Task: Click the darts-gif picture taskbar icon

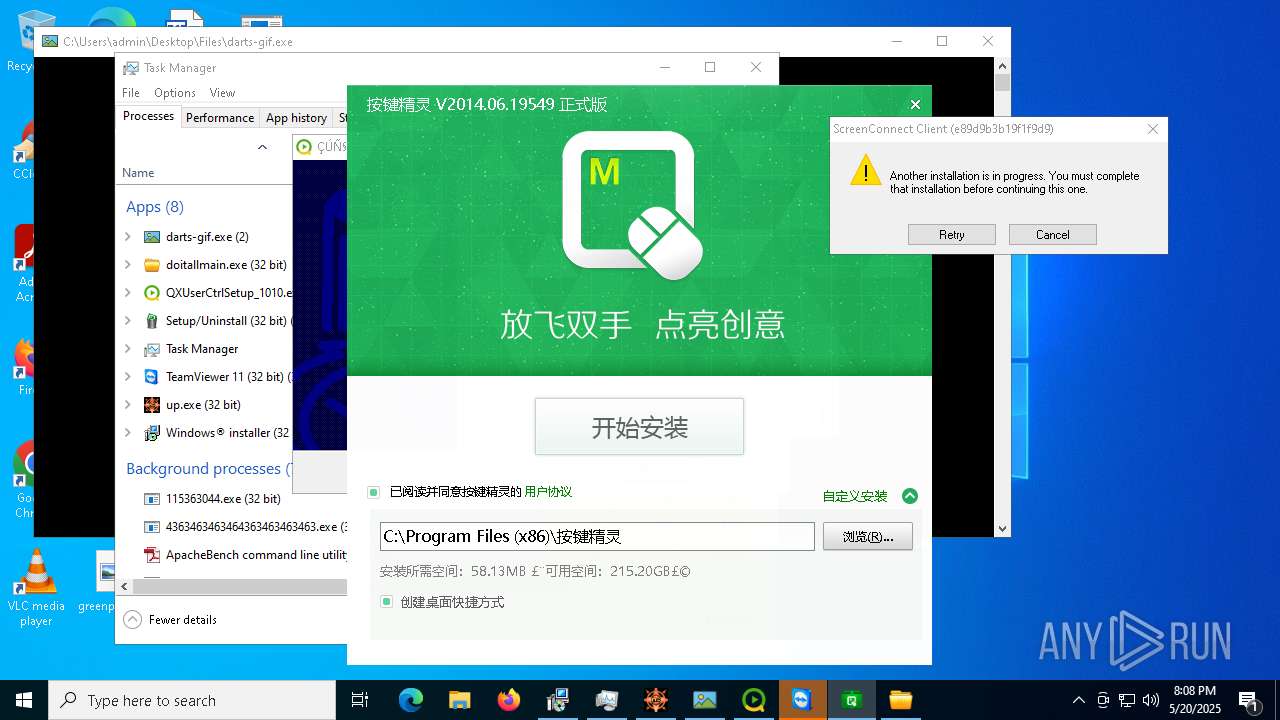Action: tap(705, 700)
